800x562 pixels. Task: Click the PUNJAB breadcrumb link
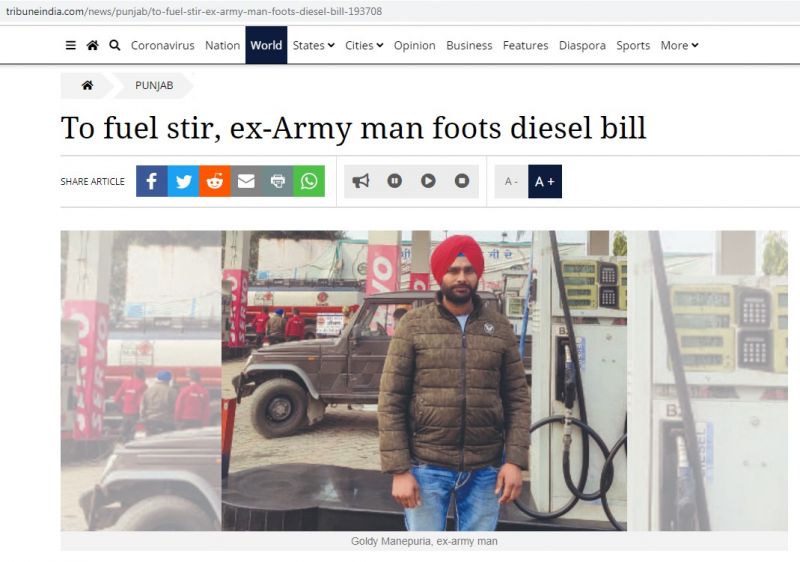pyautogui.click(x=154, y=85)
